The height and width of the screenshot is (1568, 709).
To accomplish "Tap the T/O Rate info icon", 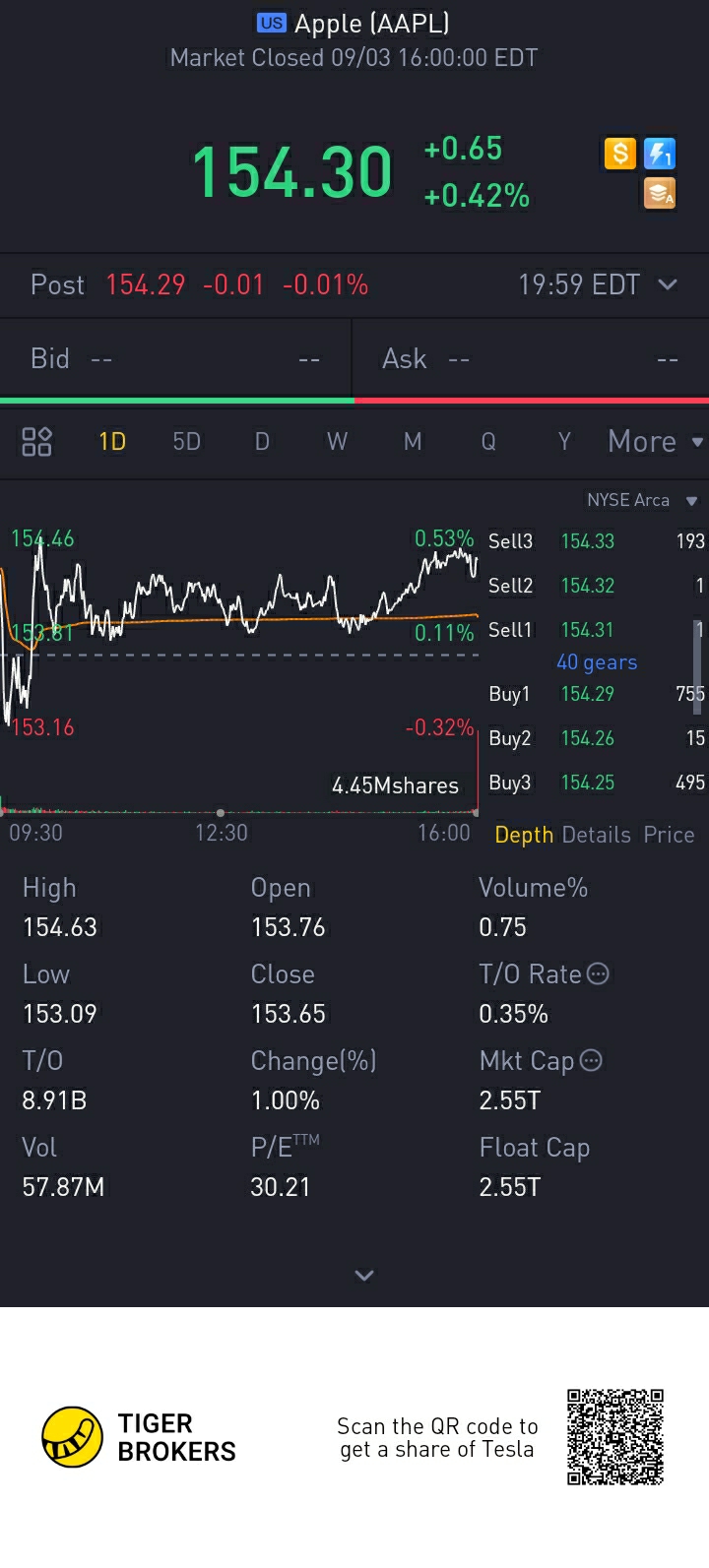I will (598, 974).
